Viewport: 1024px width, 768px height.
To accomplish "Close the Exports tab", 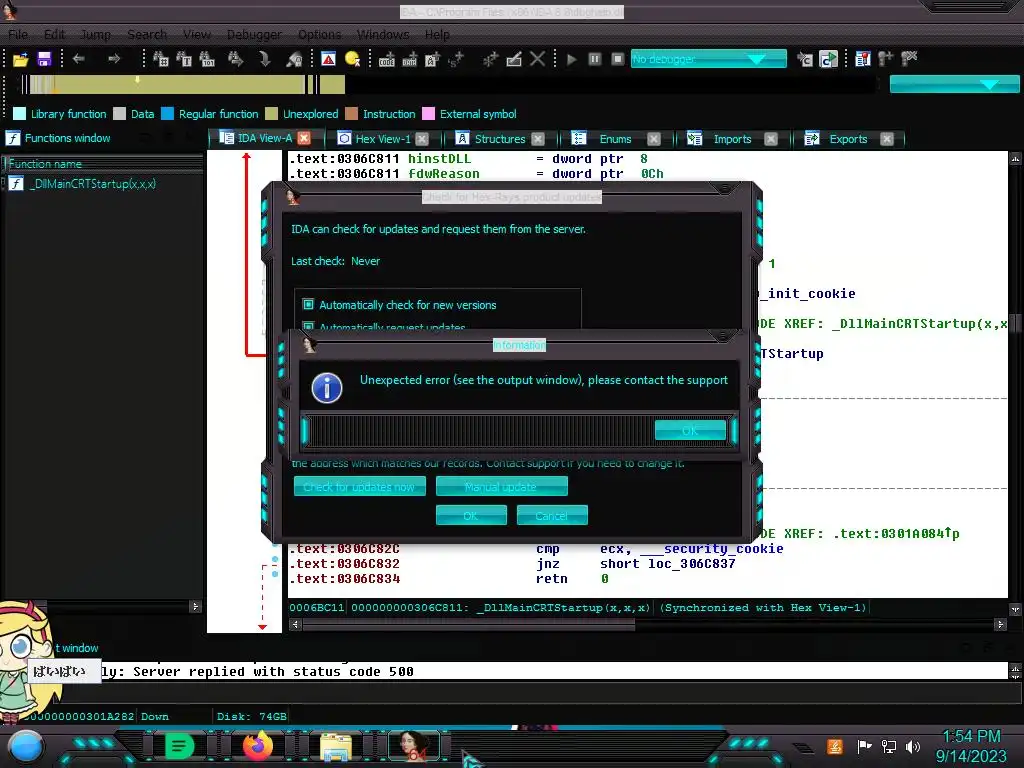I will [886, 139].
